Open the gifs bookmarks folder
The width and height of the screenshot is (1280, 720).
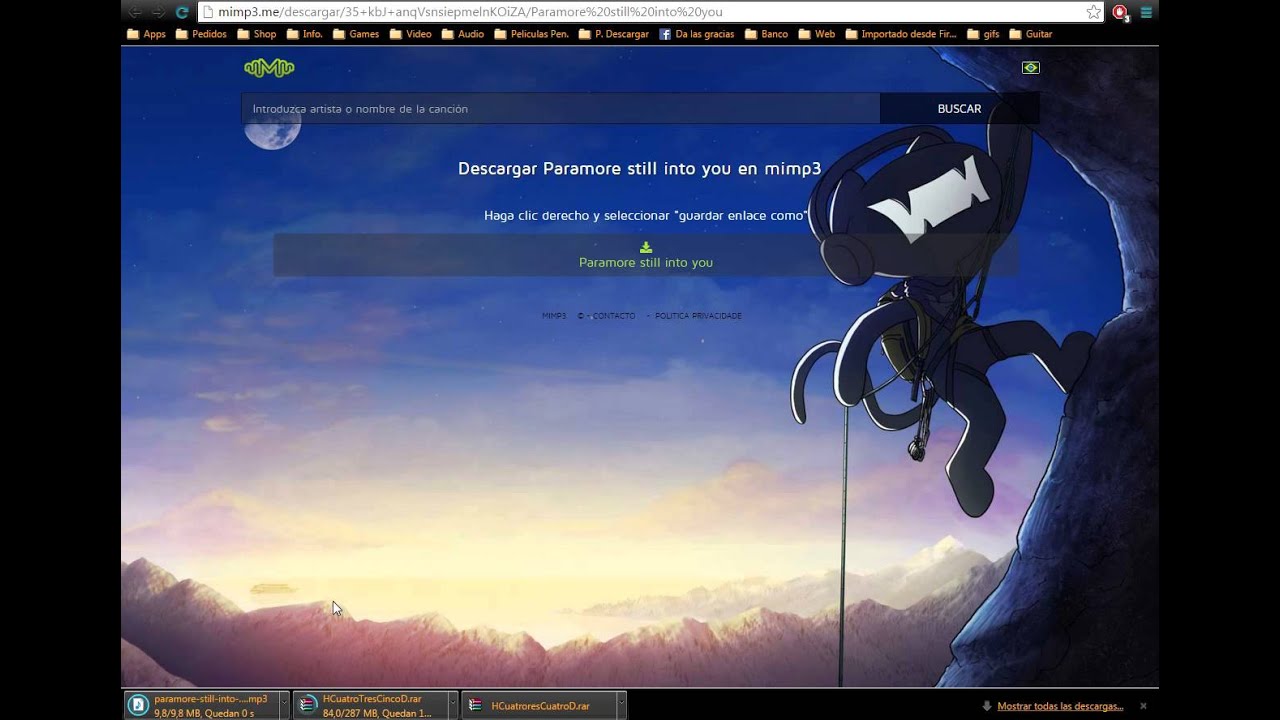click(983, 34)
